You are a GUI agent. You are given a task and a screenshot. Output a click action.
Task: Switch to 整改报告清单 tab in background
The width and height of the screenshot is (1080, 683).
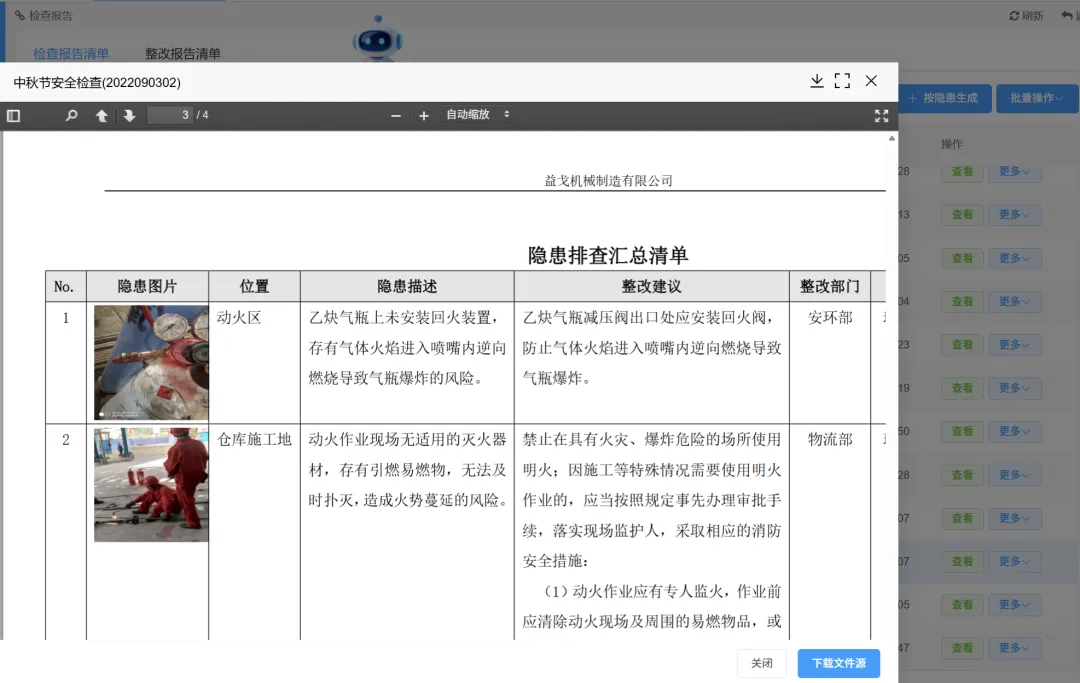[183, 53]
